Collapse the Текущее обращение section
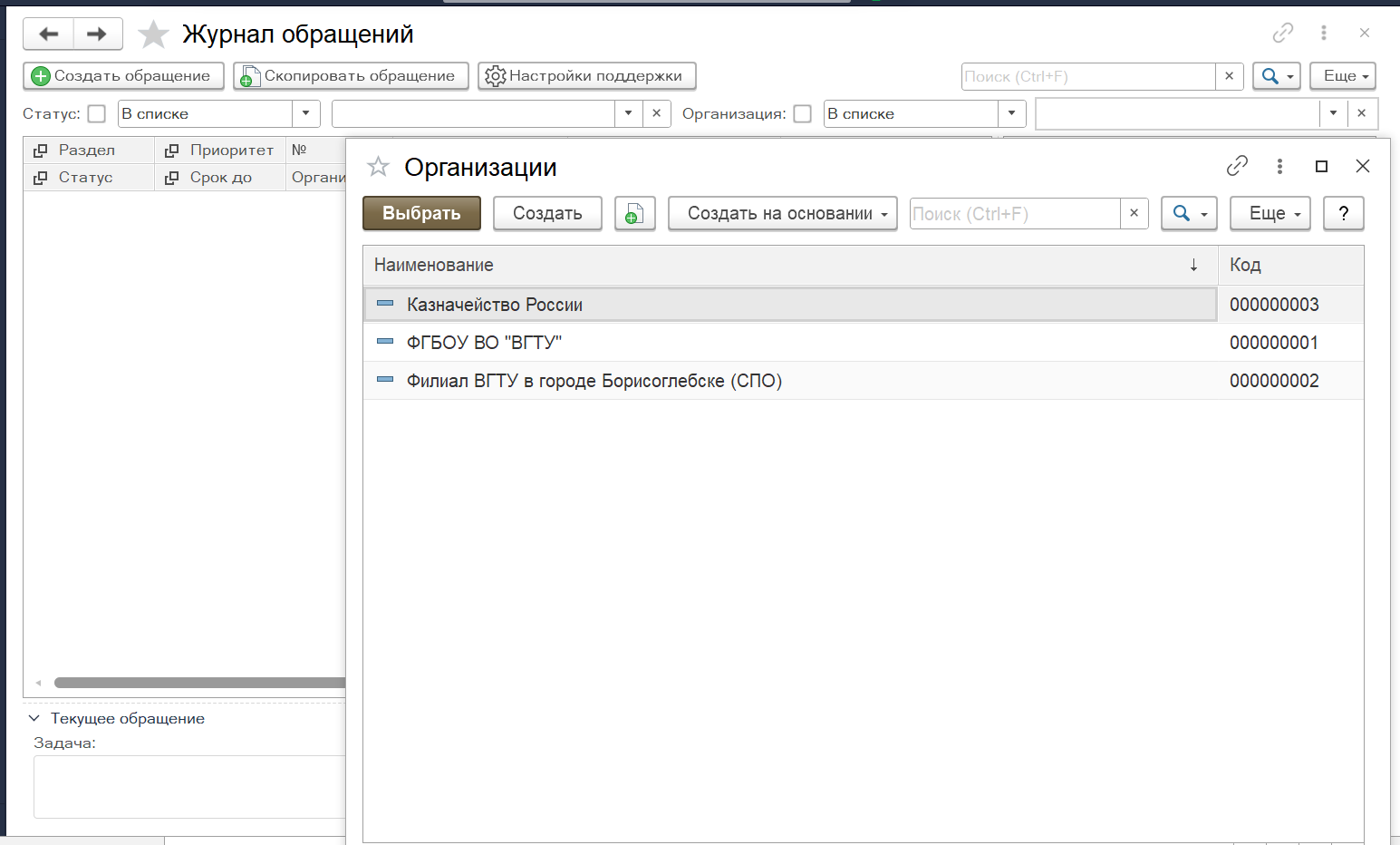 (x=34, y=718)
